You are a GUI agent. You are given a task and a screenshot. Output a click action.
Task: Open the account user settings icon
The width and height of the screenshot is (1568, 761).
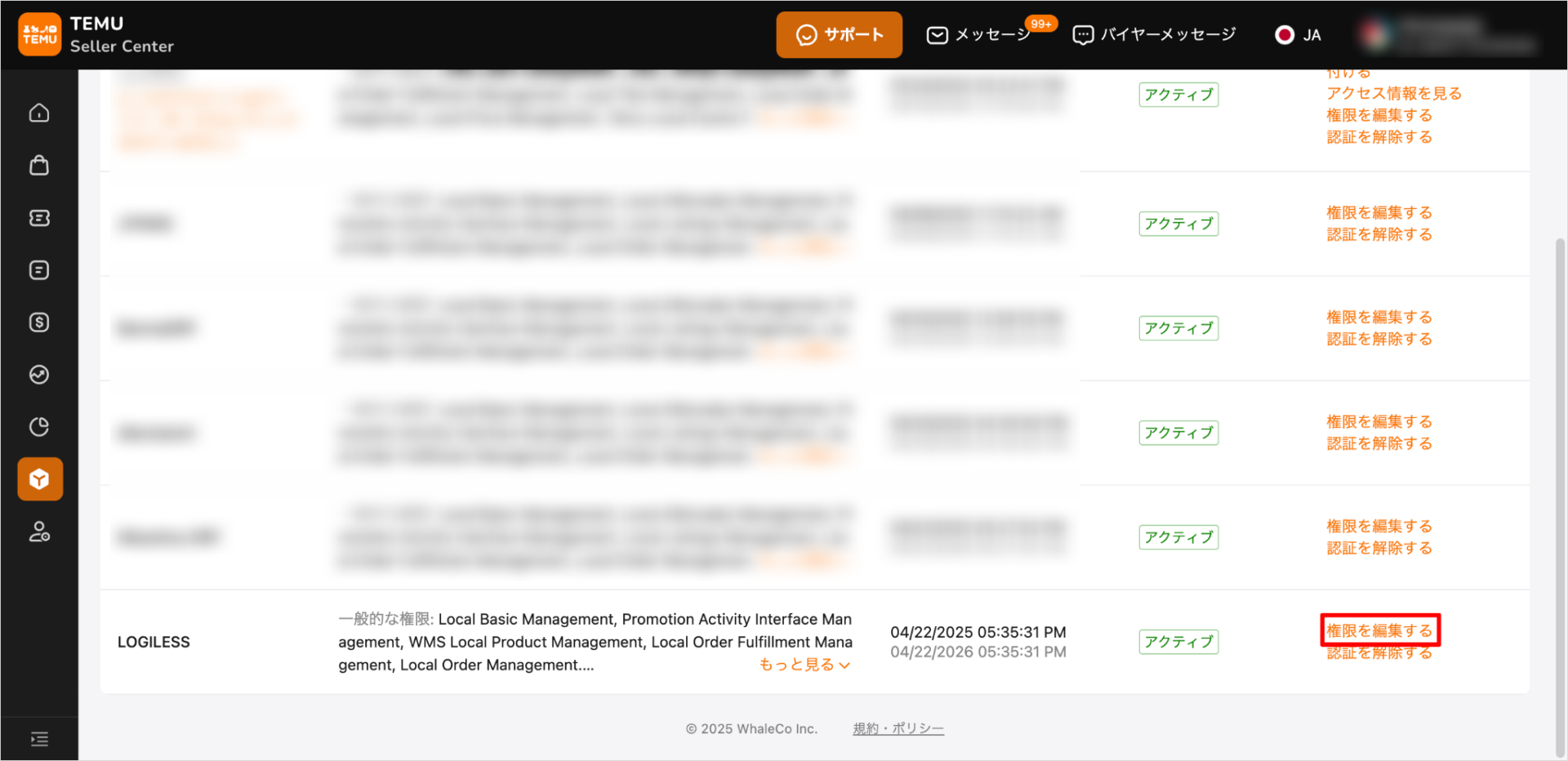tap(39, 532)
